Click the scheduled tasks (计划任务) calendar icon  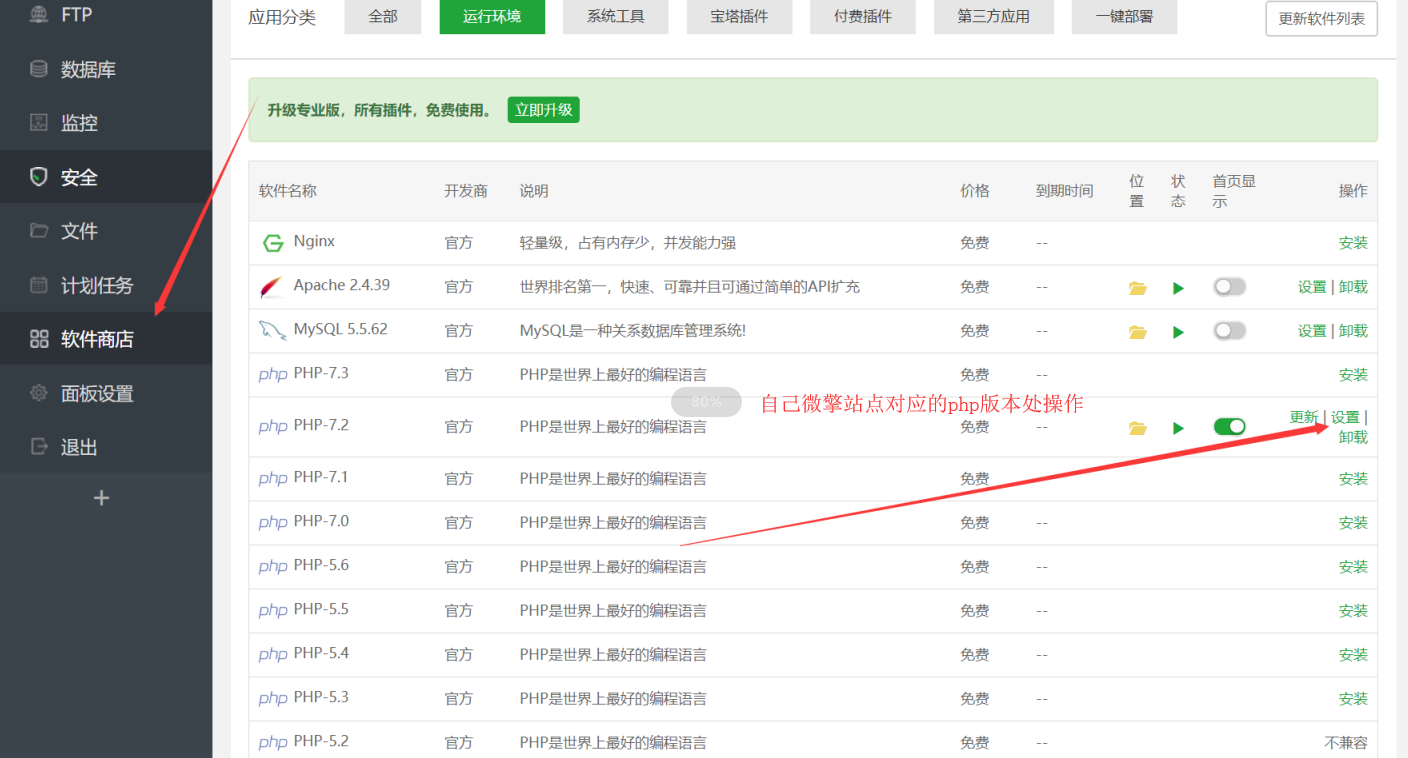pos(39,285)
